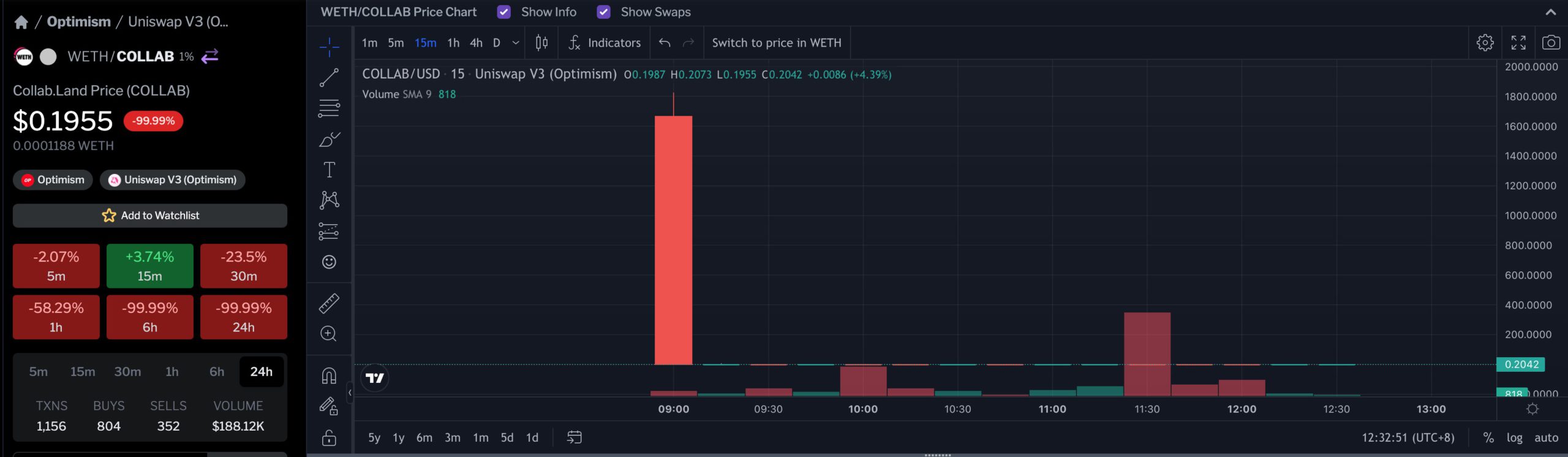The image size is (1568, 457).
Task: Open timezone menu at 12:32:51 (UTC+8)
Action: pyautogui.click(x=1408, y=438)
